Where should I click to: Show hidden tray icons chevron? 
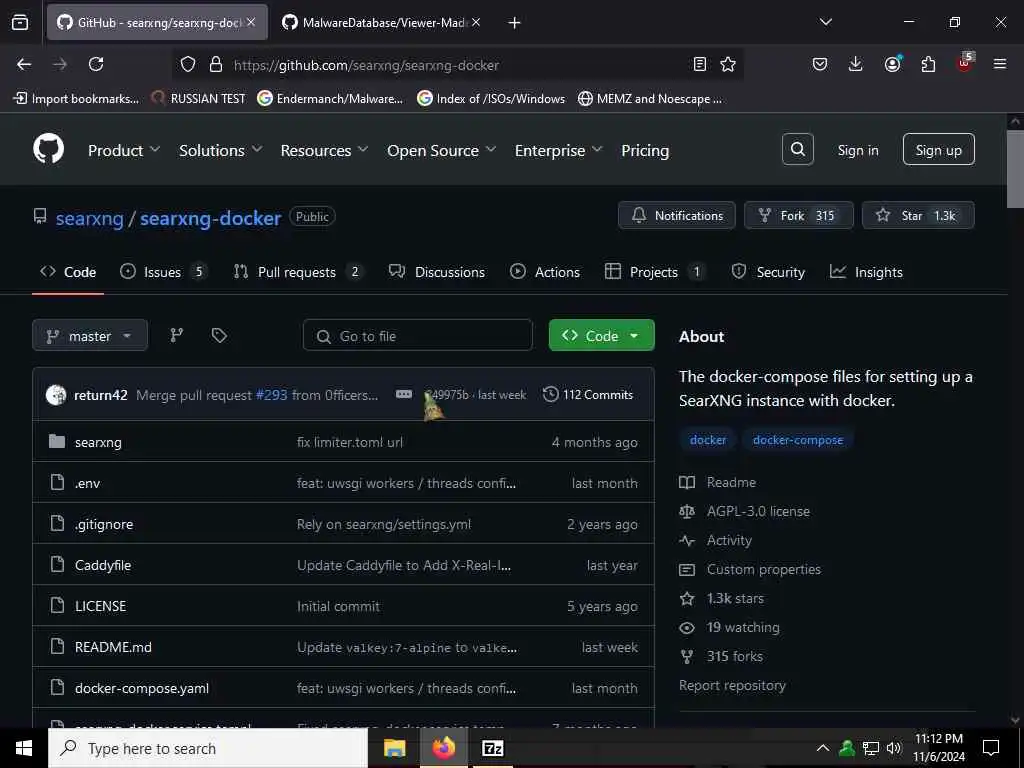(x=823, y=748)
